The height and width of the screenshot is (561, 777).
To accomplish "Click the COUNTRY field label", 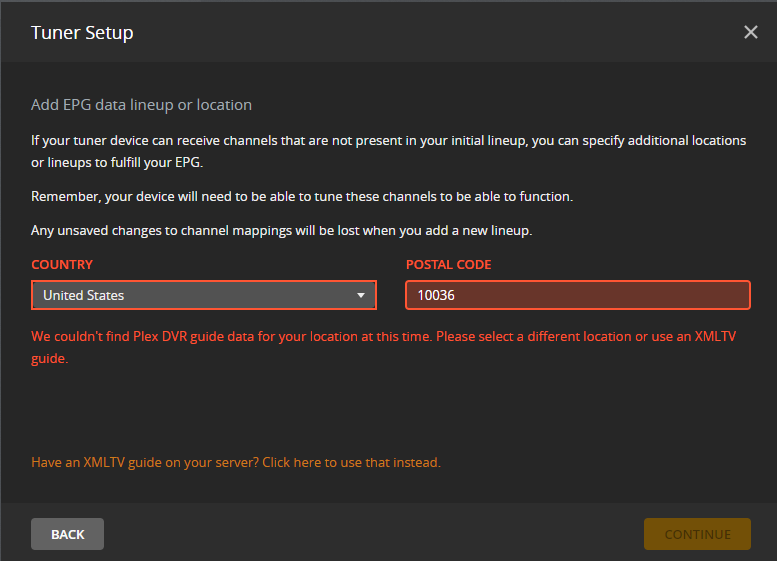I will pyautogui.click(x=62, y=265).
